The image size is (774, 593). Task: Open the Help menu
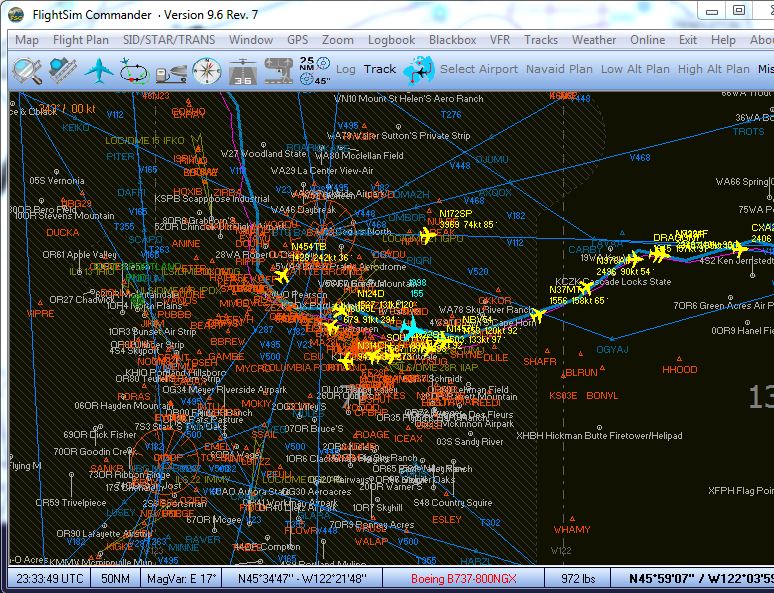(x=723, y=40)
